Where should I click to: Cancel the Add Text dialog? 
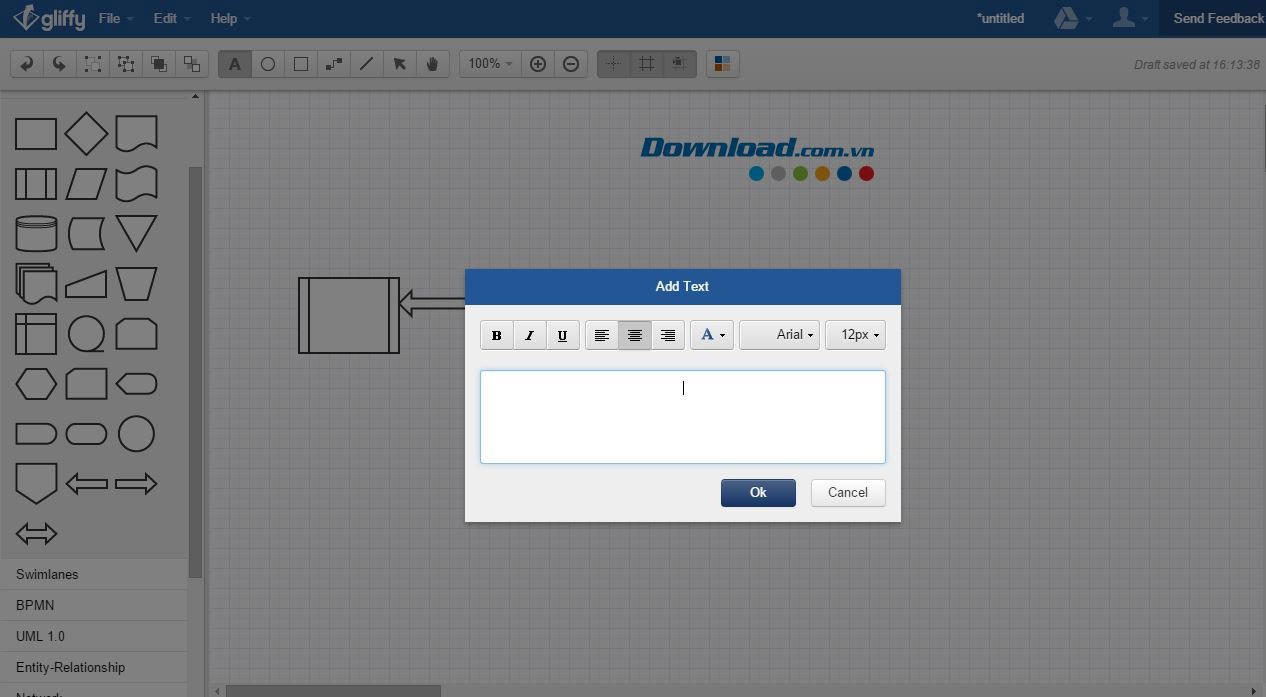(x=847, y=492)
